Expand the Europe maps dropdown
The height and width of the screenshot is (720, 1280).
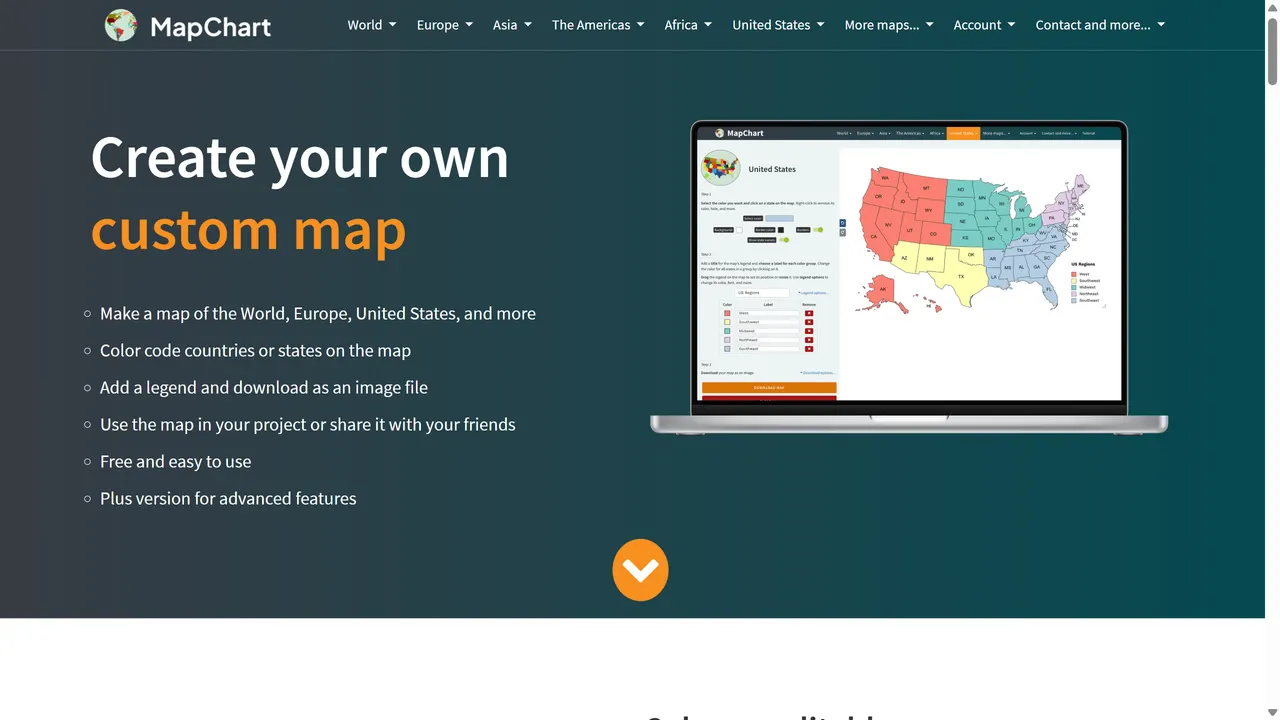click(x=445, y=25)
